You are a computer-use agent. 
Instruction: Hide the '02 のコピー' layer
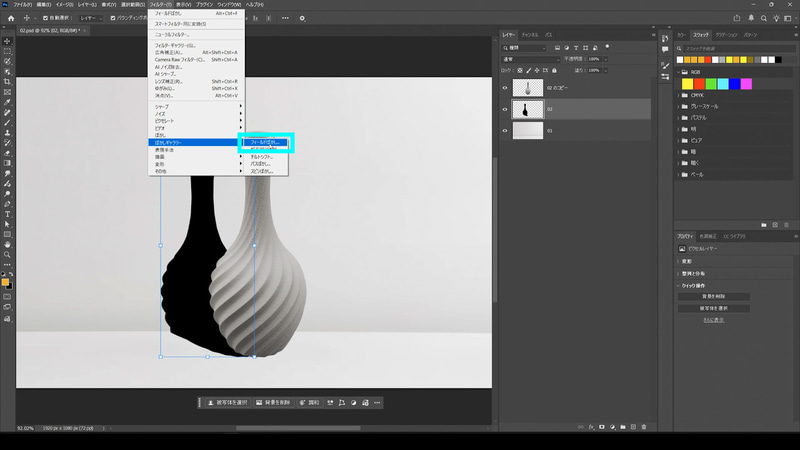click(505, 88)
